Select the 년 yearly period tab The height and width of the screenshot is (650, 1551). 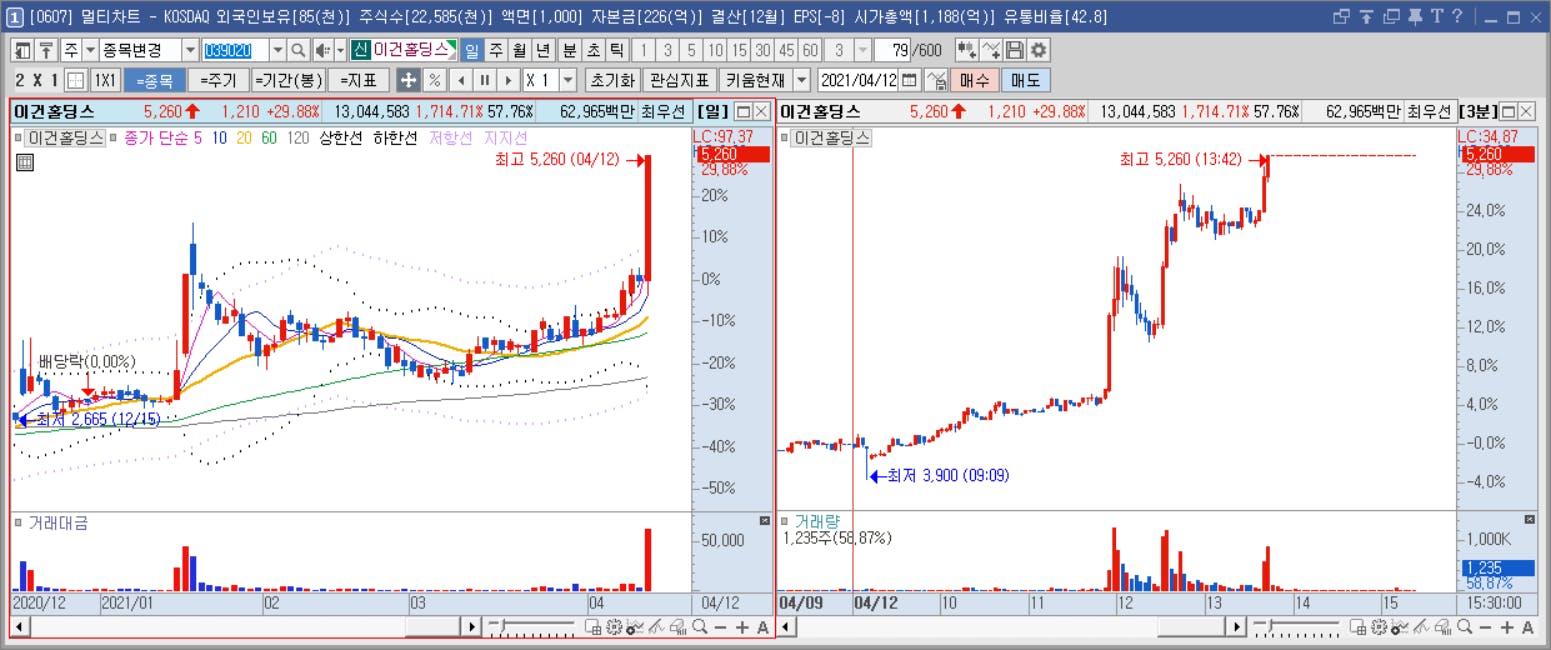tap(542, 50)
